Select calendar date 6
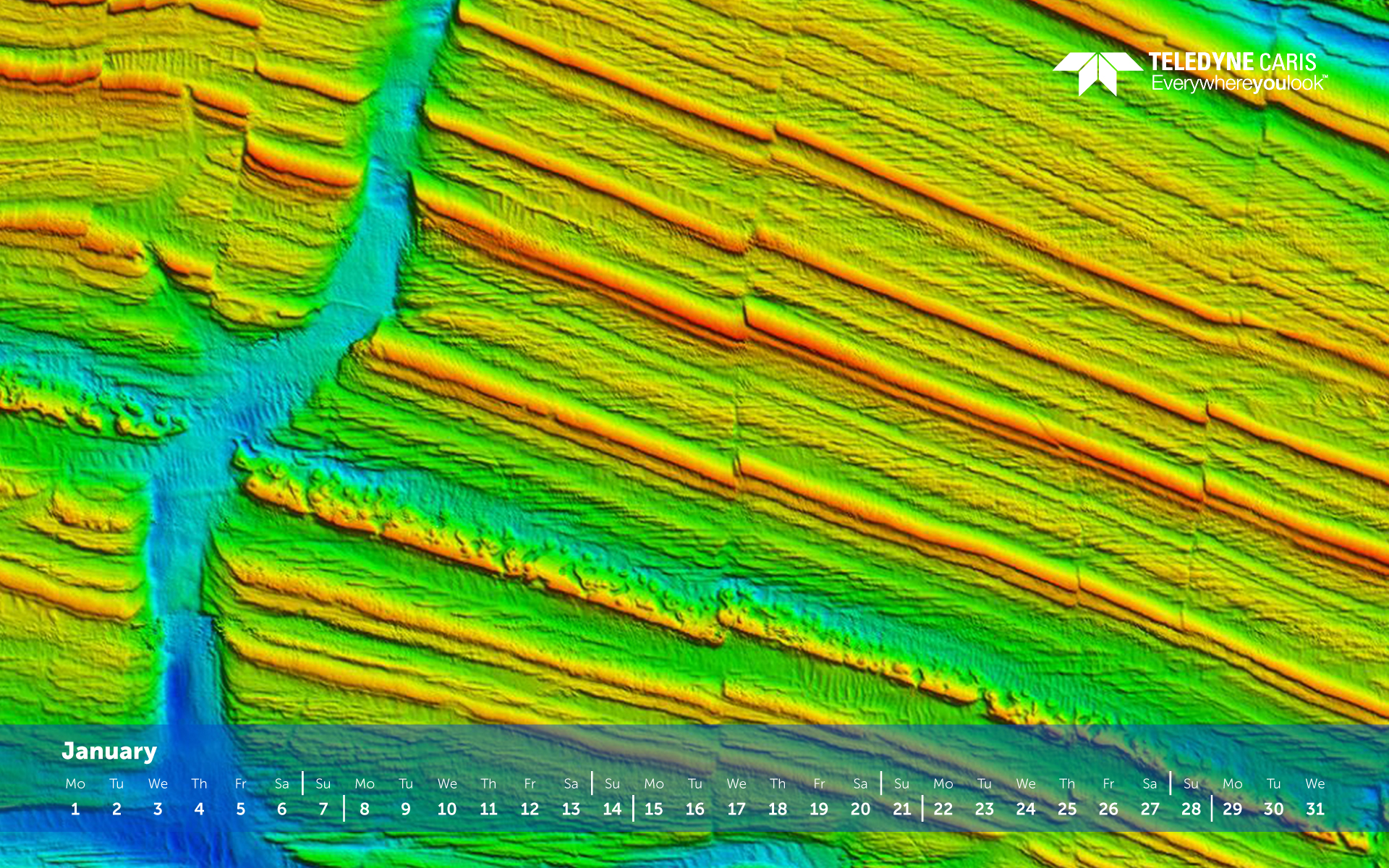This screenshot has width=1389, height=868. pyautogui.click(x=282, y=809)
